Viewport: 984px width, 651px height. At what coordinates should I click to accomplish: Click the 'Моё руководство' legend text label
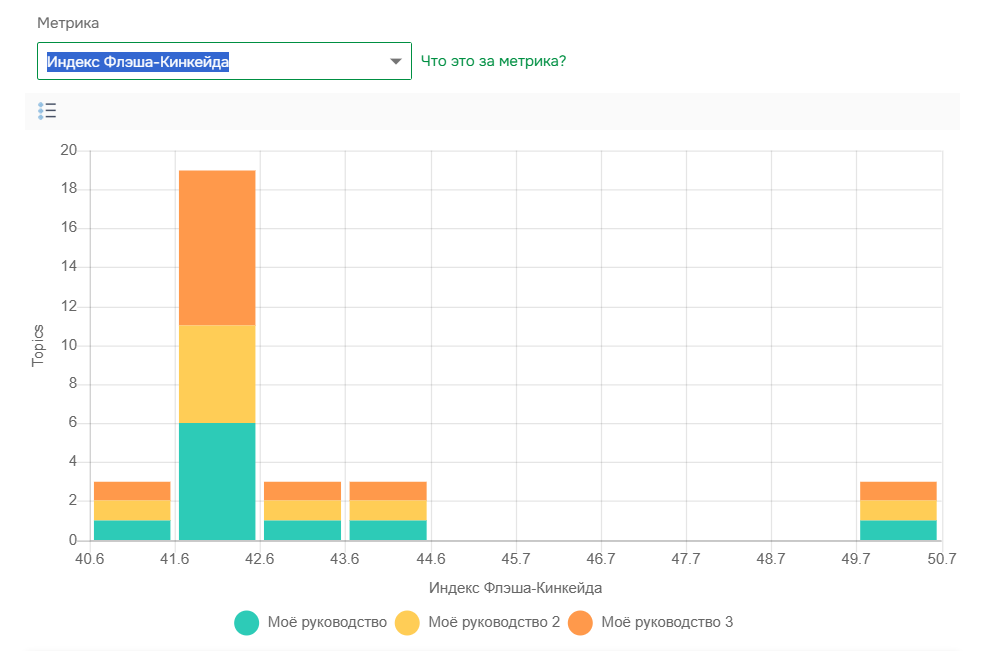point(326,623)
